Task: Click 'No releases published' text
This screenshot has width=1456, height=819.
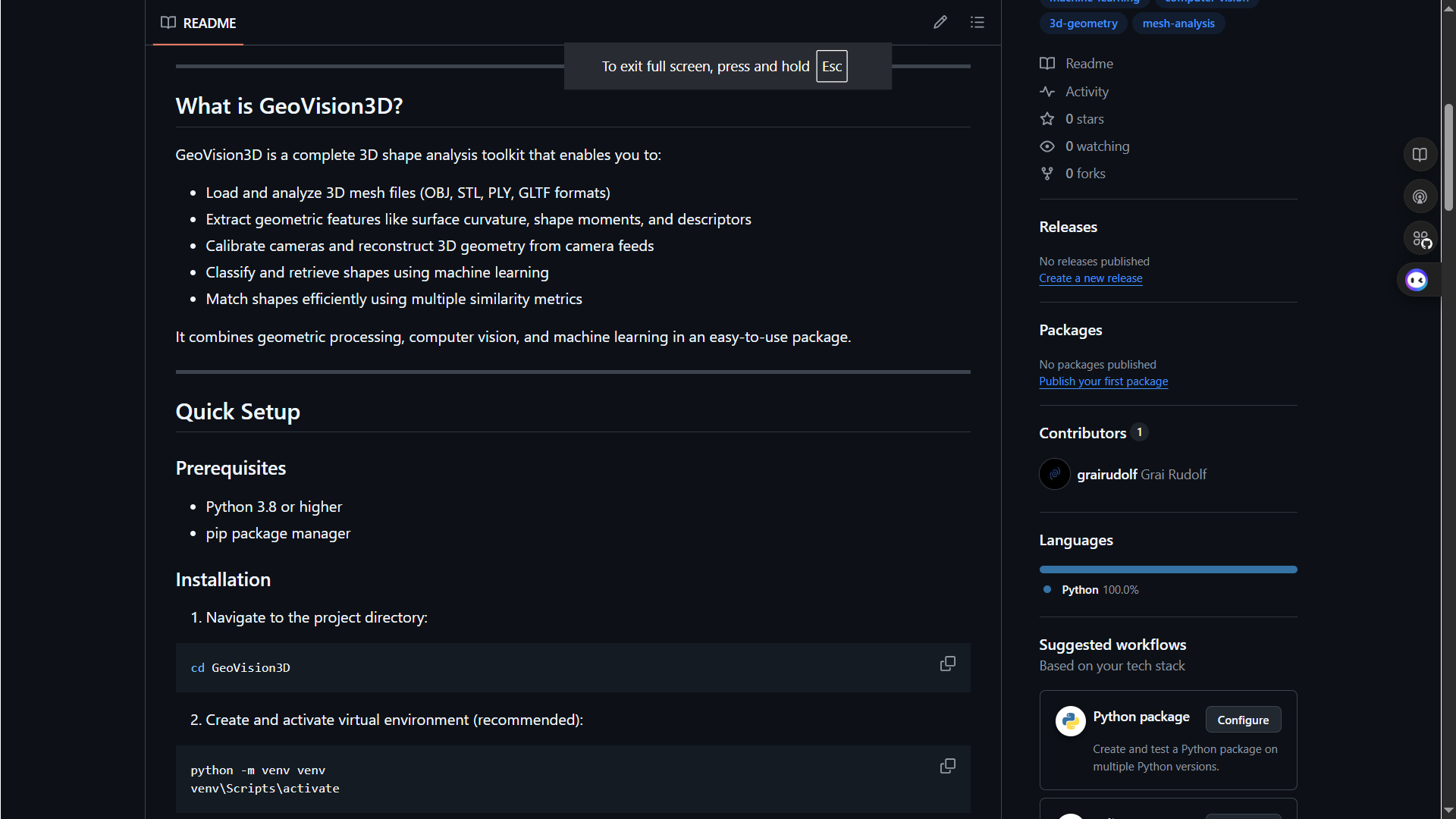Action: click(1094, 262)
